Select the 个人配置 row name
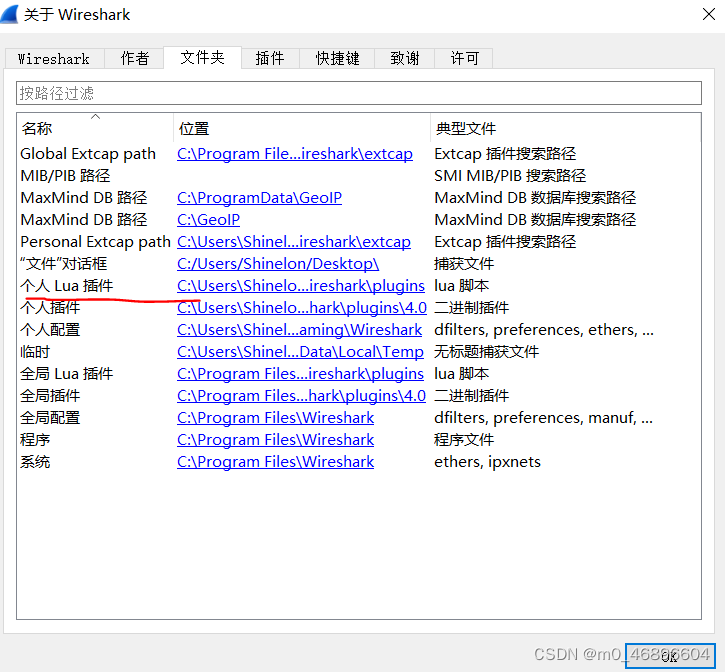The width and height of the screenshot is (725, 672). (50, 329)
